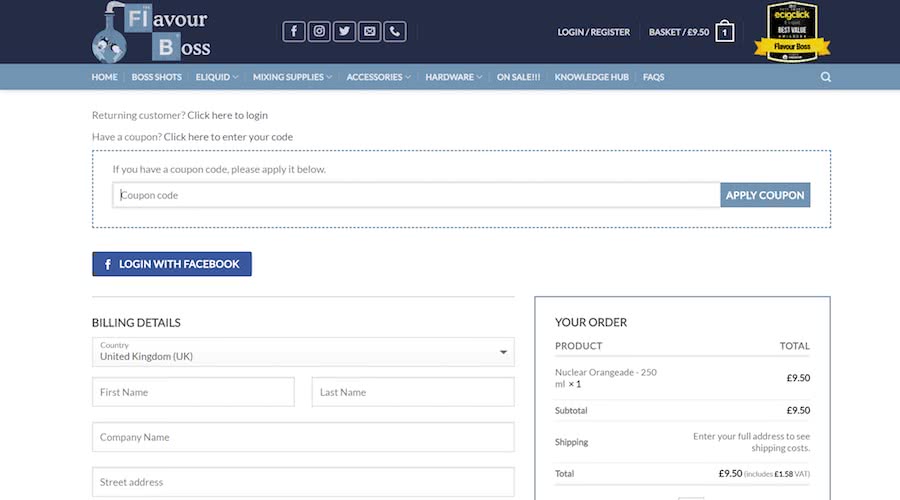Open the Facebook social icon in header
The height and width of the screenshot is (500, 900).
pyautogui.click(x=294, y=32)
